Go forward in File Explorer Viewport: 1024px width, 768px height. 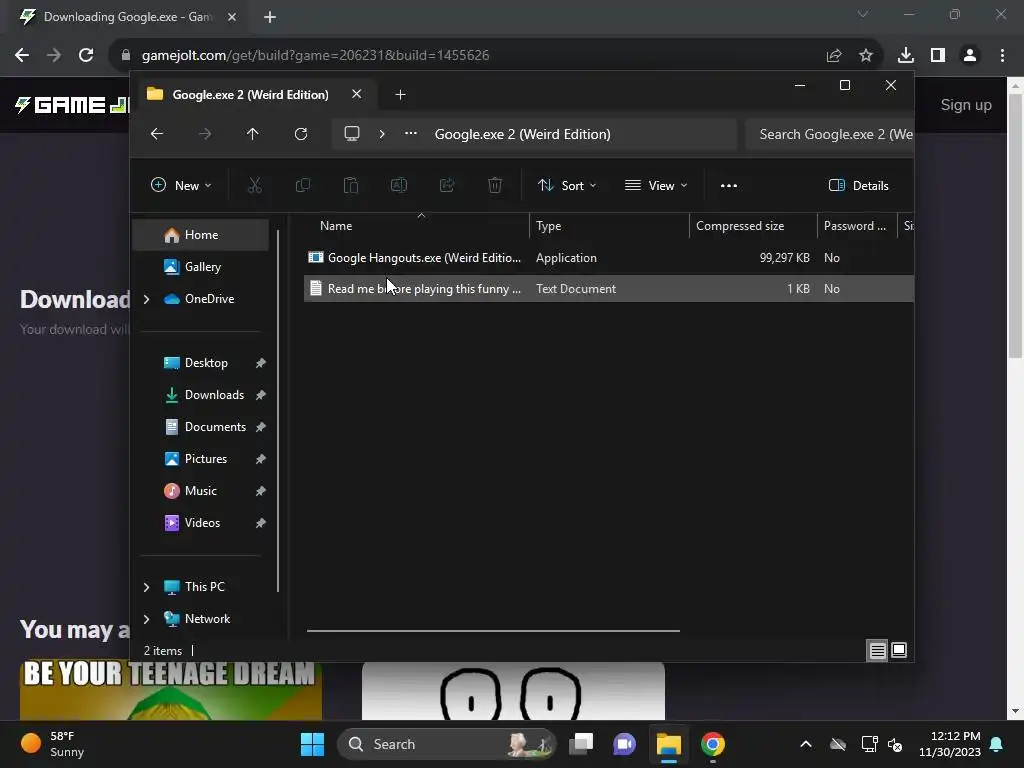[205, 134]
